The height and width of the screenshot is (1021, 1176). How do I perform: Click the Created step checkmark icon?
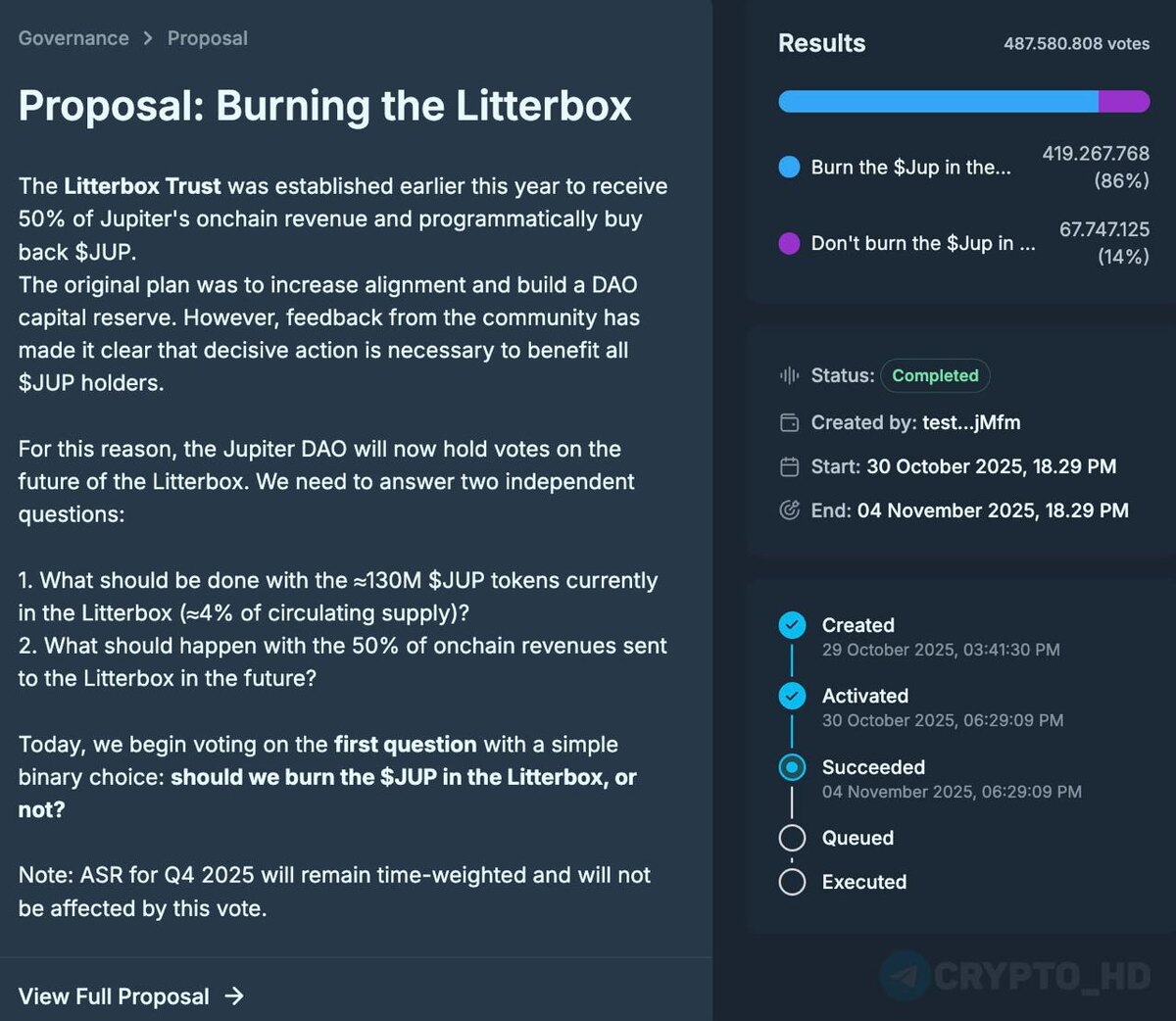tap(792, 625)
